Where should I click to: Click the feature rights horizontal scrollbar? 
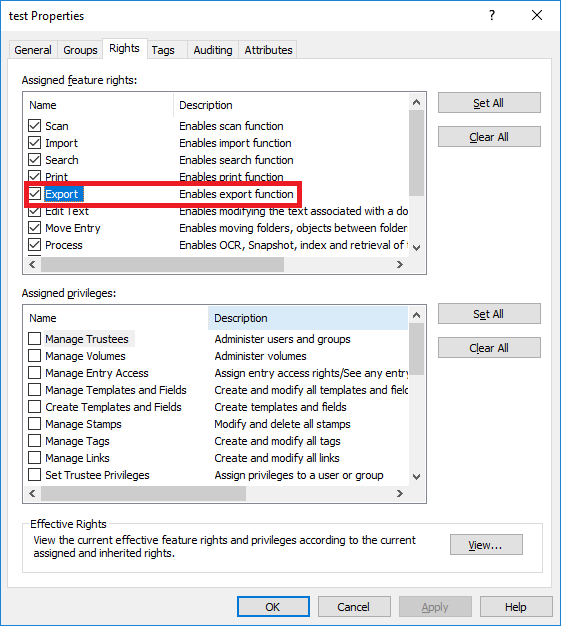point(162,265)
